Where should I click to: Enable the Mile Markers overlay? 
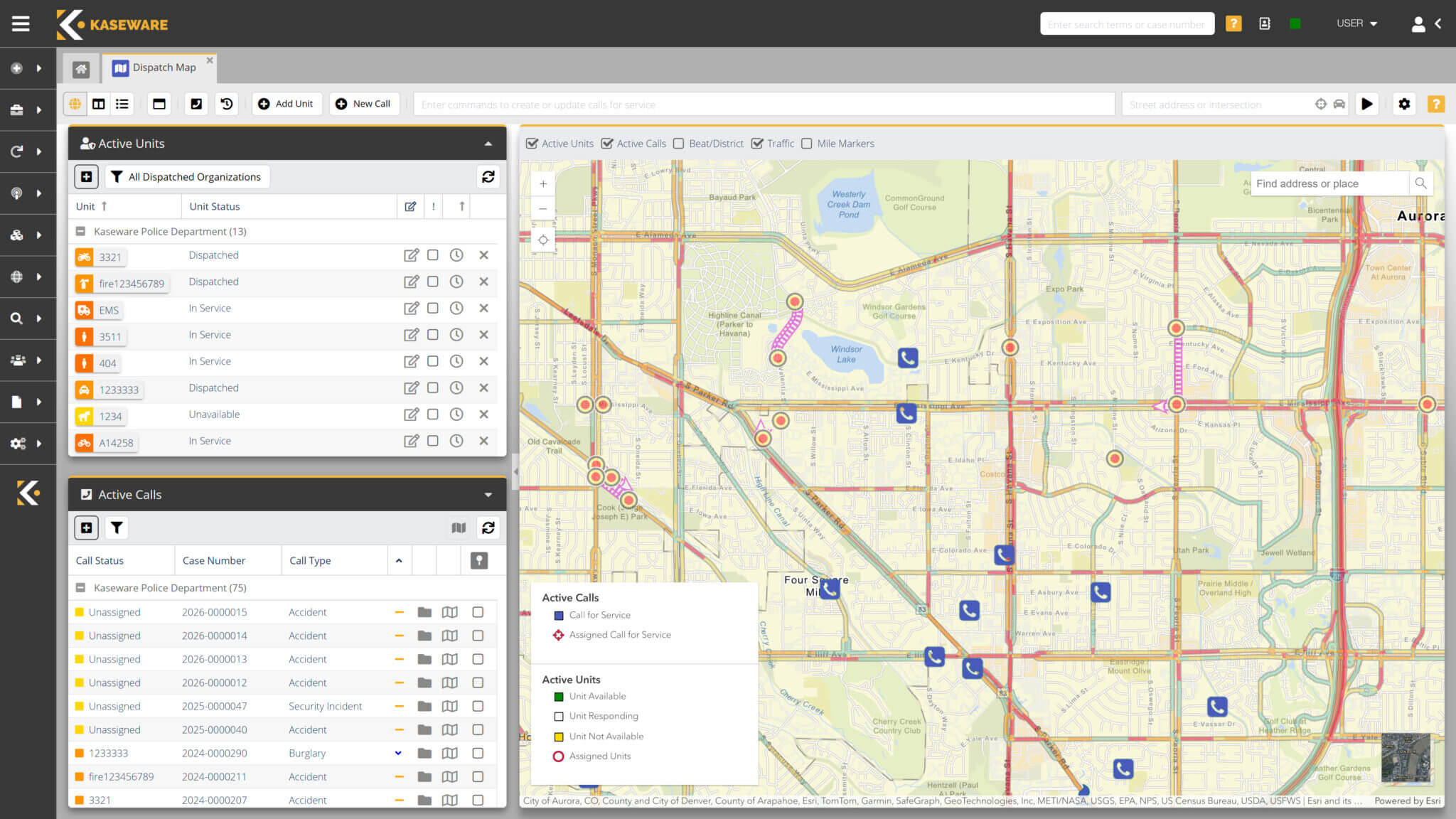tap(807, 144)
